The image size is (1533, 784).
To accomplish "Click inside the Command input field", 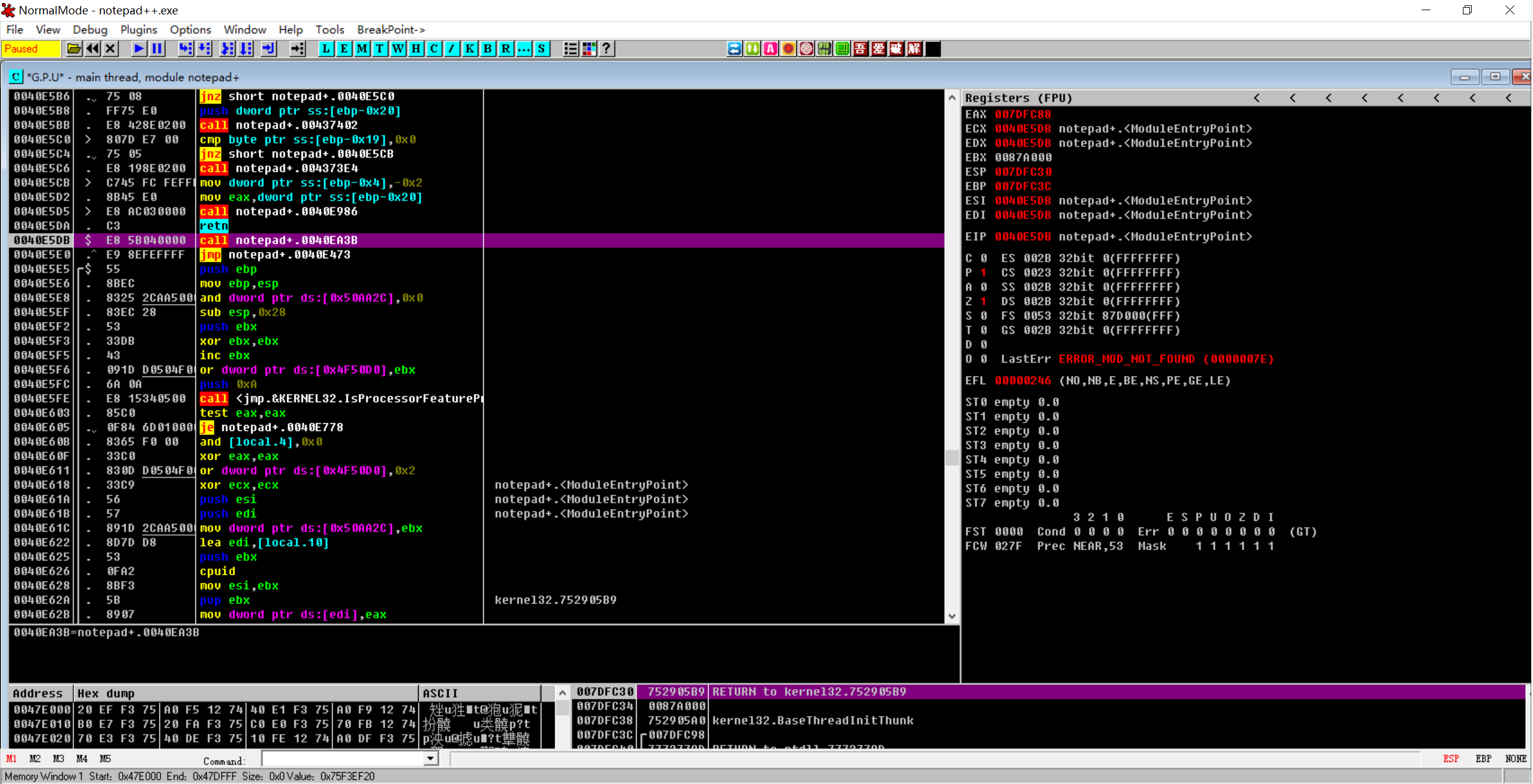I will [343, 759].
